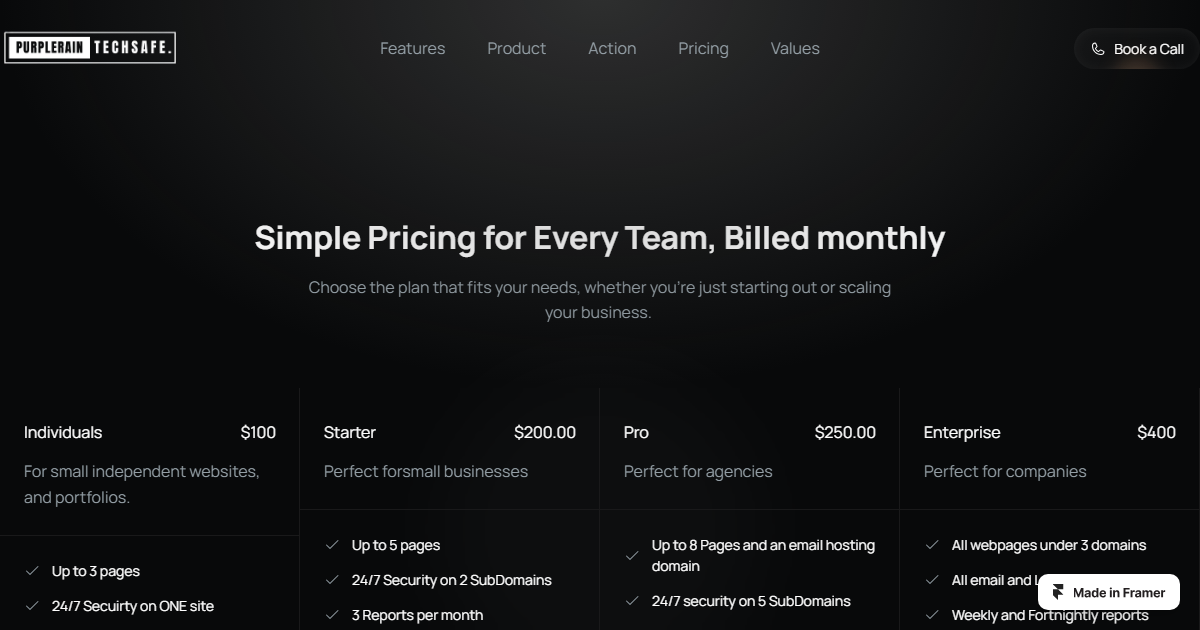This screenshot has height=630, width=1200.
Task: Click the $400 Enterprise price label
Action: click(1156, 432)
